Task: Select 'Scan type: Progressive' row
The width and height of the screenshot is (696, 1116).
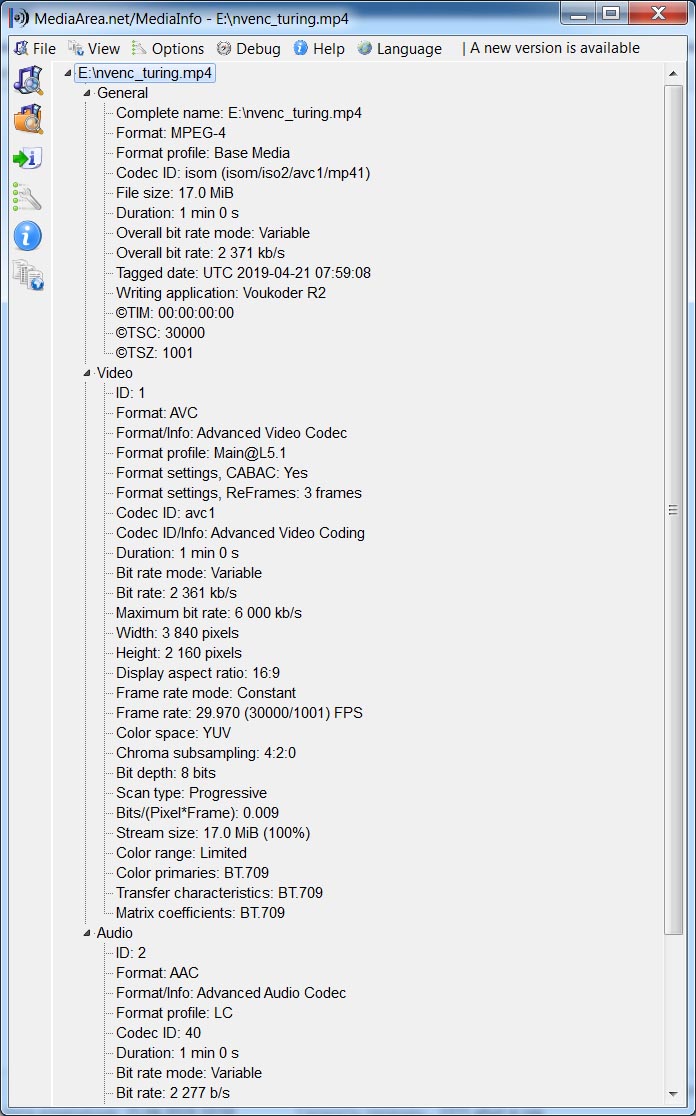Action: click(191, 793)
